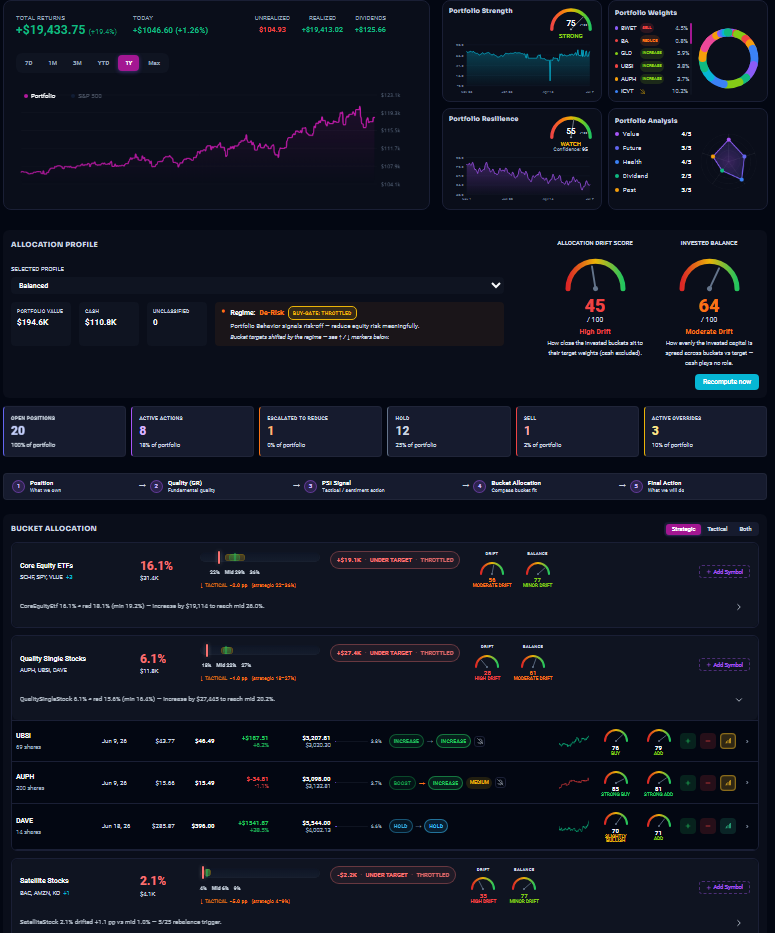Click the override icon beside AUPH MEDIUM badge
Image resolution: width=775 pixels, height=933 pixels.
[500, 782]
